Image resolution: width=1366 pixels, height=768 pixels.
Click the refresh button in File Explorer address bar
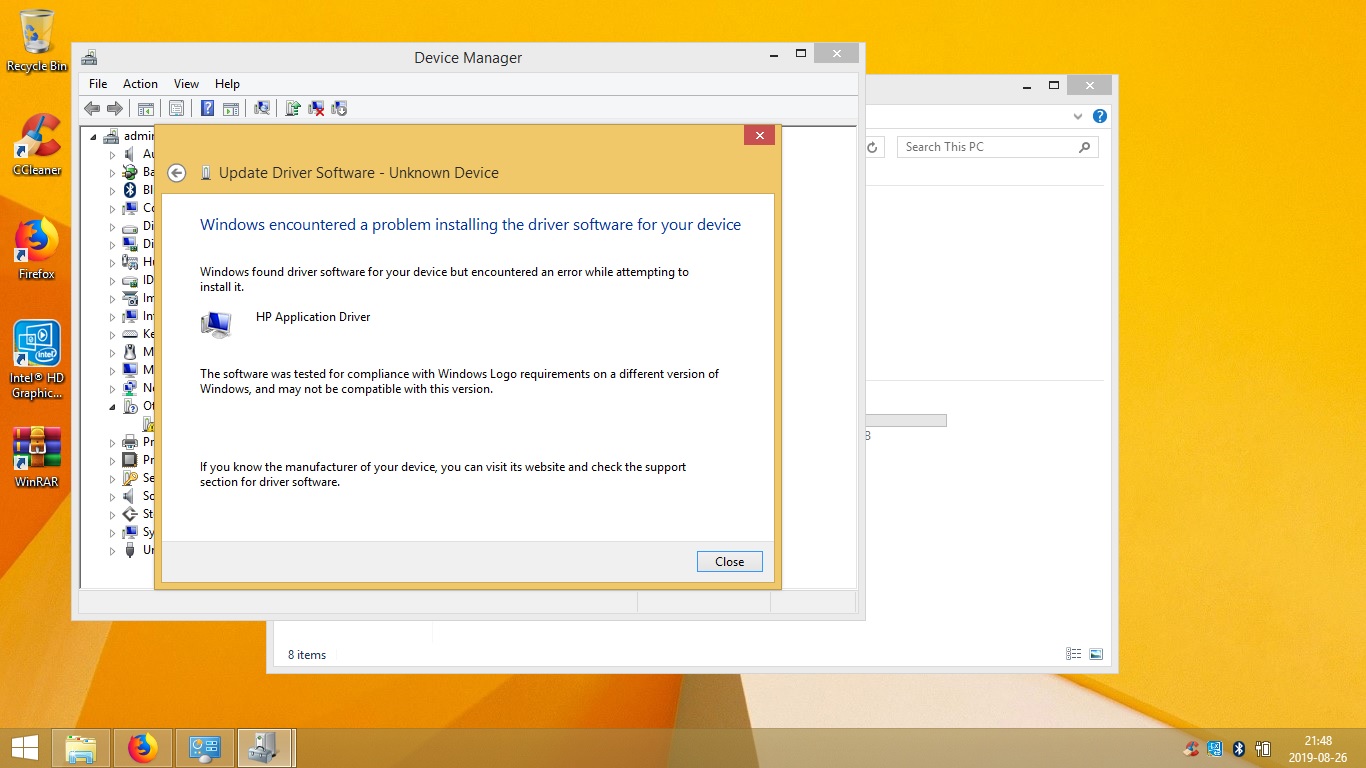872,147
